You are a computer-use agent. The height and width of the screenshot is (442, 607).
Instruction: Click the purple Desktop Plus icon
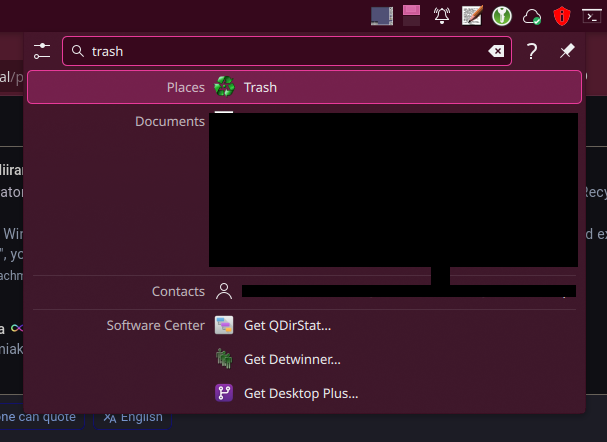(x=225, y=393)
